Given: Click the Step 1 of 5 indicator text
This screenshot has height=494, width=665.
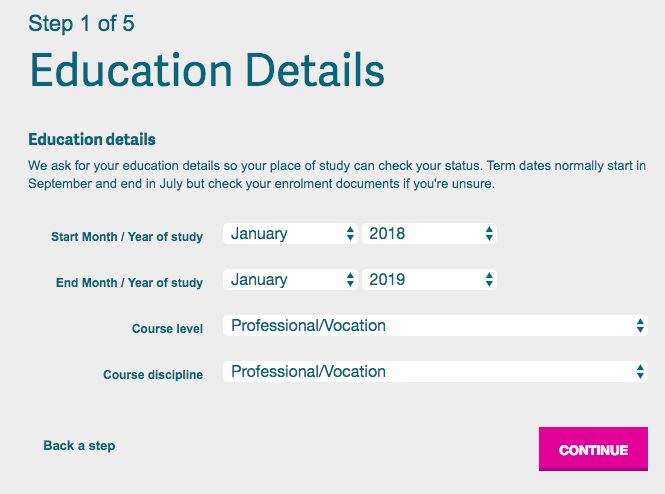Looking at the screenshot, I should [81, 23].
